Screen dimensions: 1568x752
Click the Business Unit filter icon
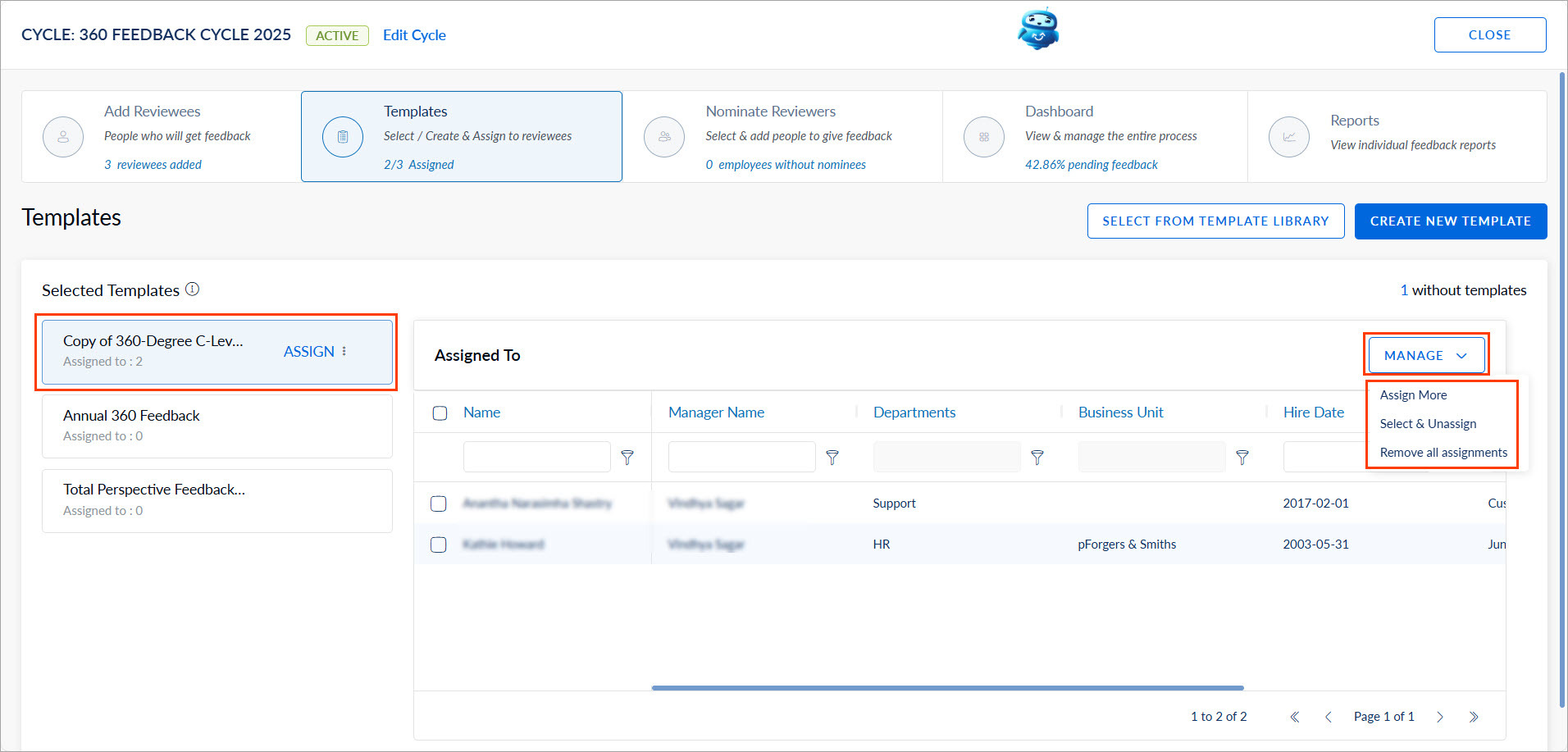click(1242, 458)
